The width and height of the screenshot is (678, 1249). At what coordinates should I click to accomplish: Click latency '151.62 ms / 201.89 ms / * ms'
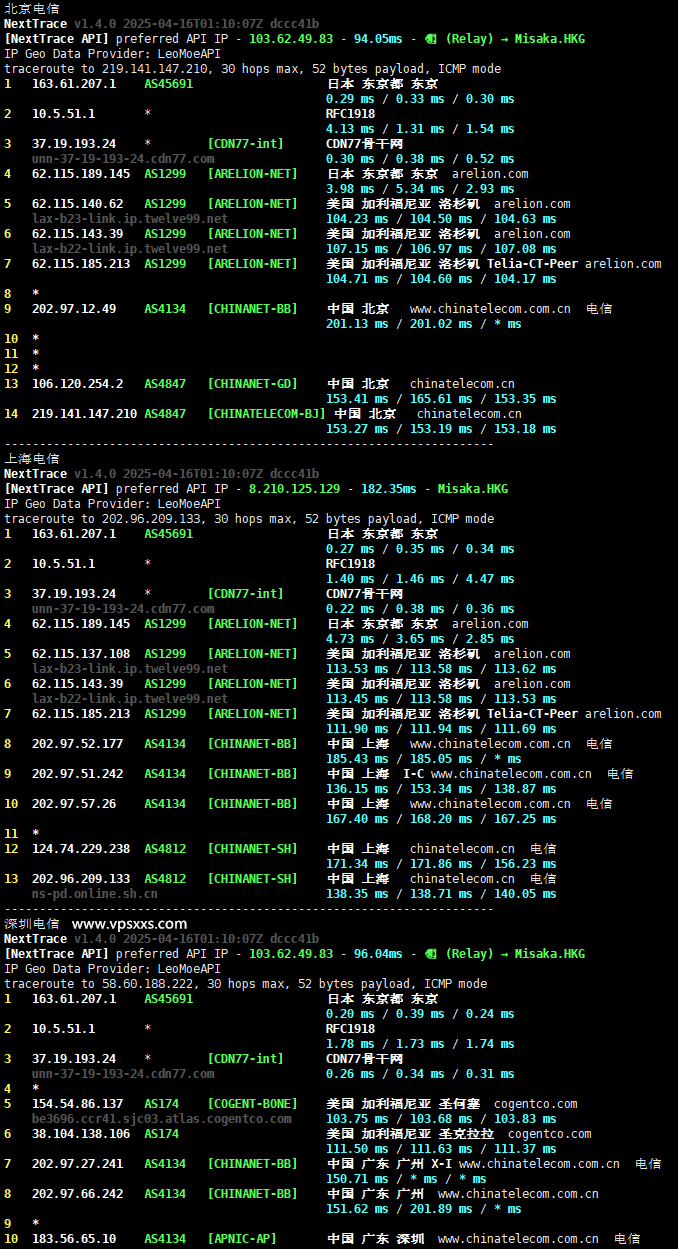tap(424, 1209)
